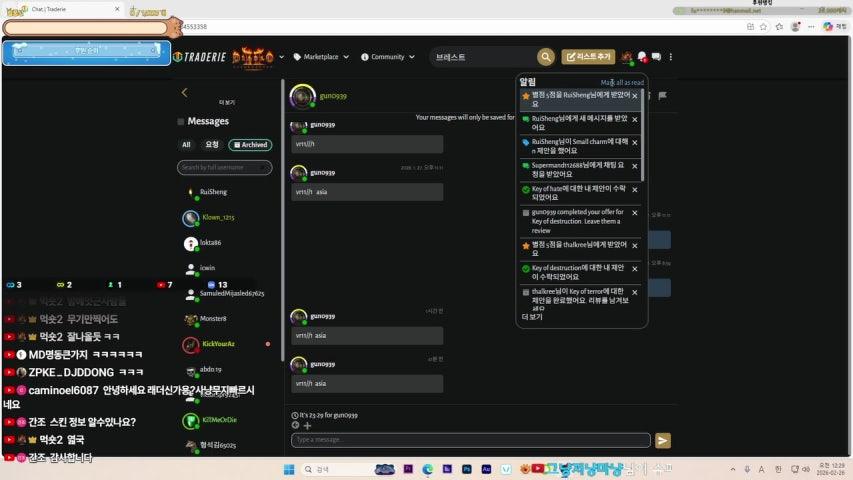Focus the search by username field
The image size is (853, 480).
[x=224, y=168]
